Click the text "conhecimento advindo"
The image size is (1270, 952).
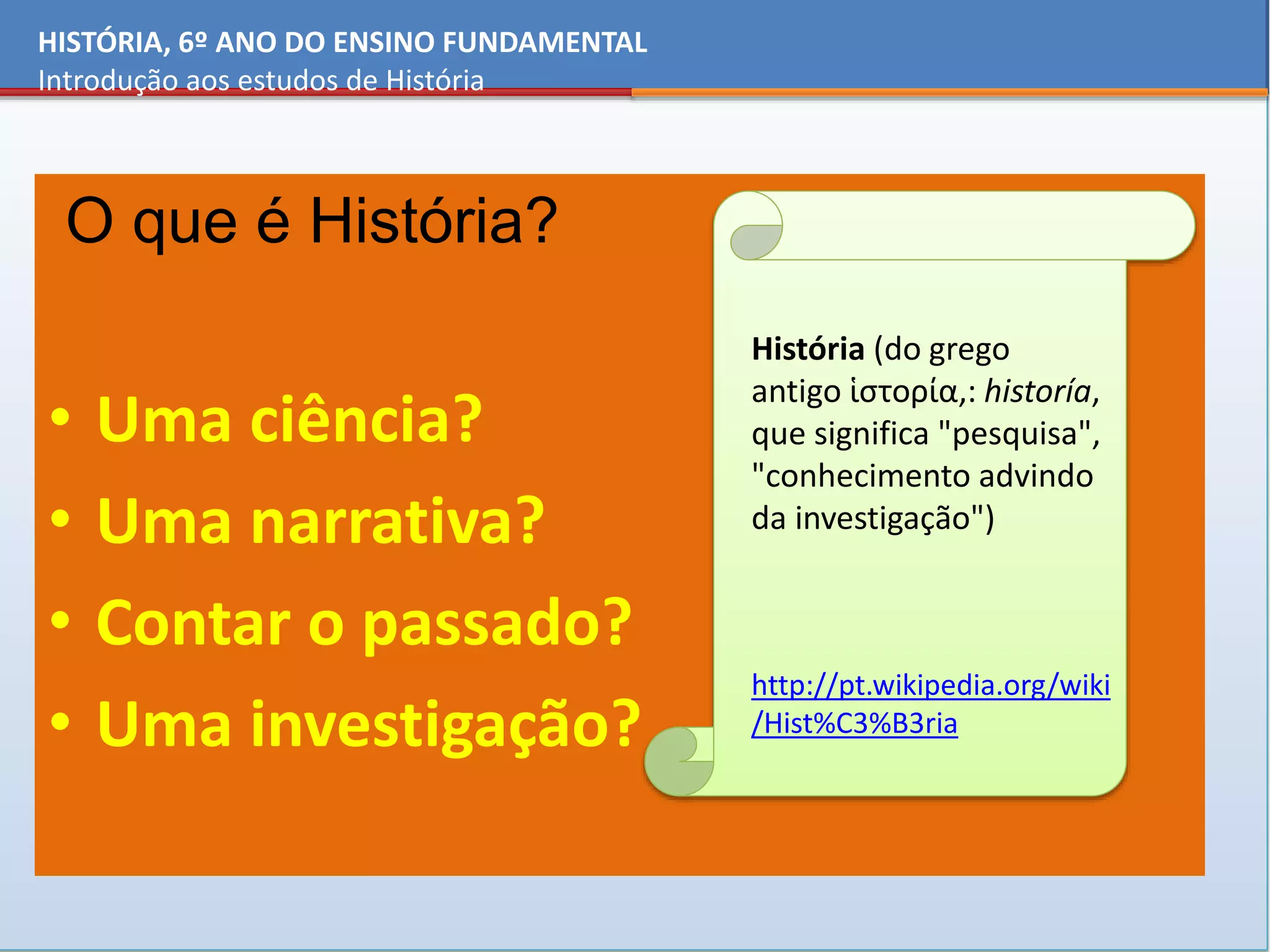[x=922, y=476]
